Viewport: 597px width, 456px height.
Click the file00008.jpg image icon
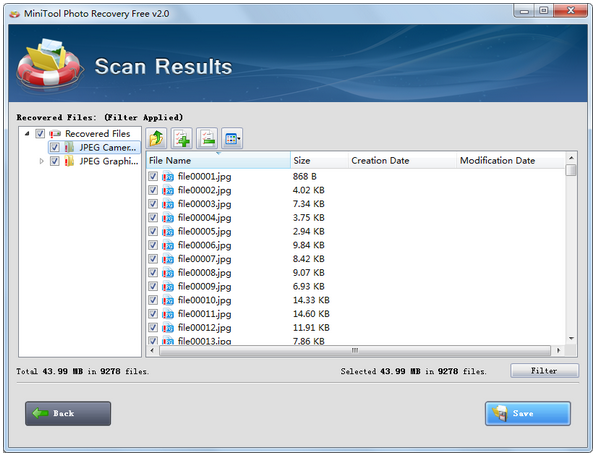pyautogui.click(x=168, y=273)
